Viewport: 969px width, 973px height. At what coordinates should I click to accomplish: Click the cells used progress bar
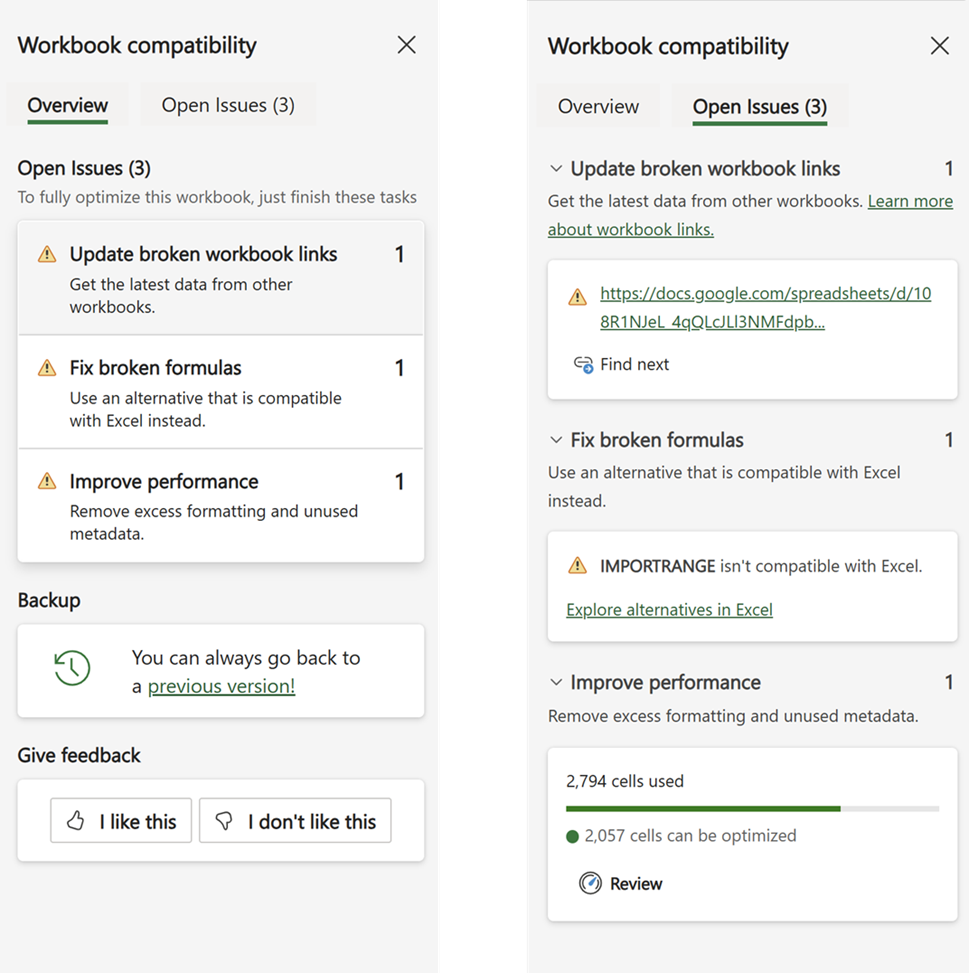(x=752, y=809)
